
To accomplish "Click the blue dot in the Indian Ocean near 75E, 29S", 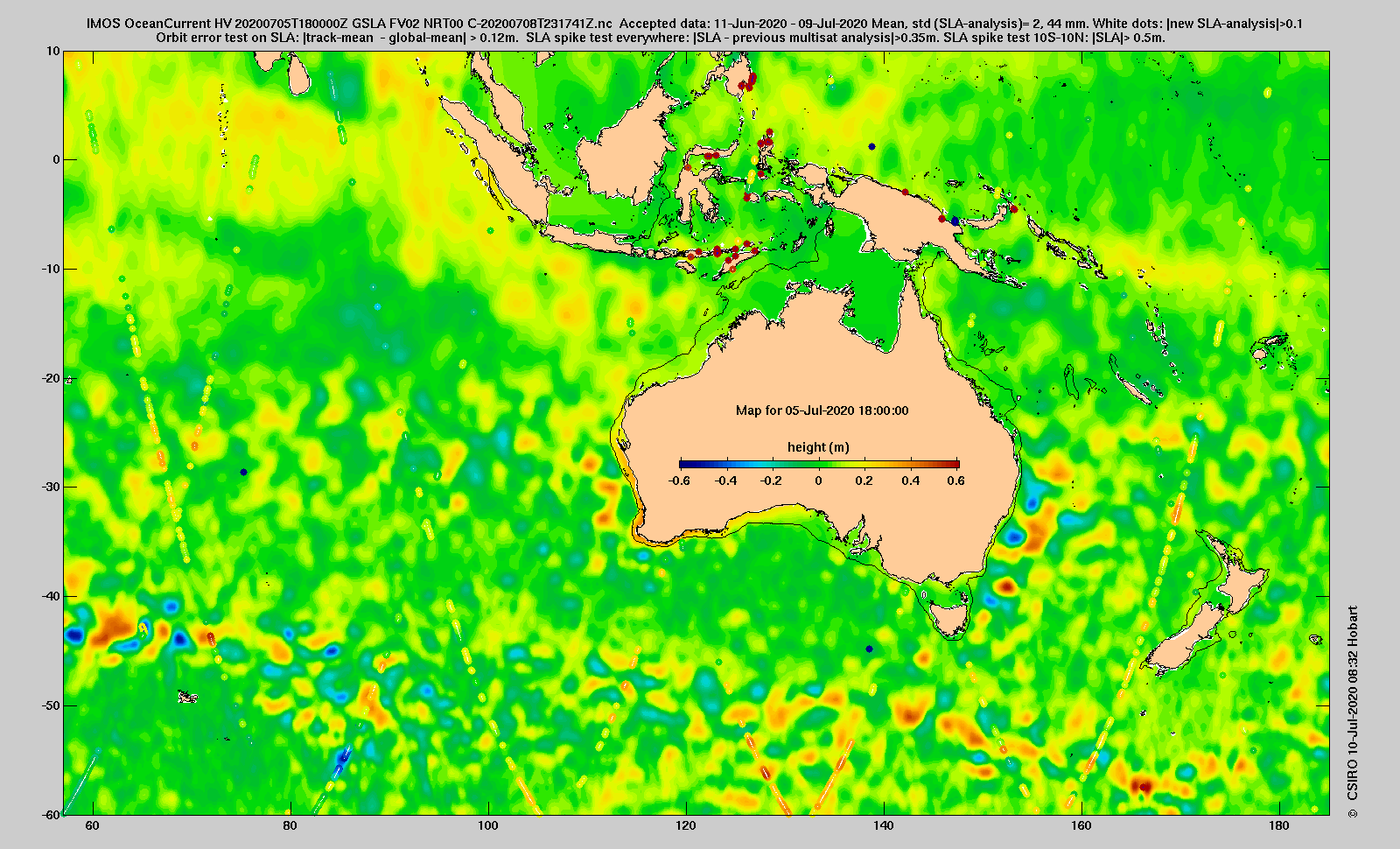I will [x=243, y=472].
